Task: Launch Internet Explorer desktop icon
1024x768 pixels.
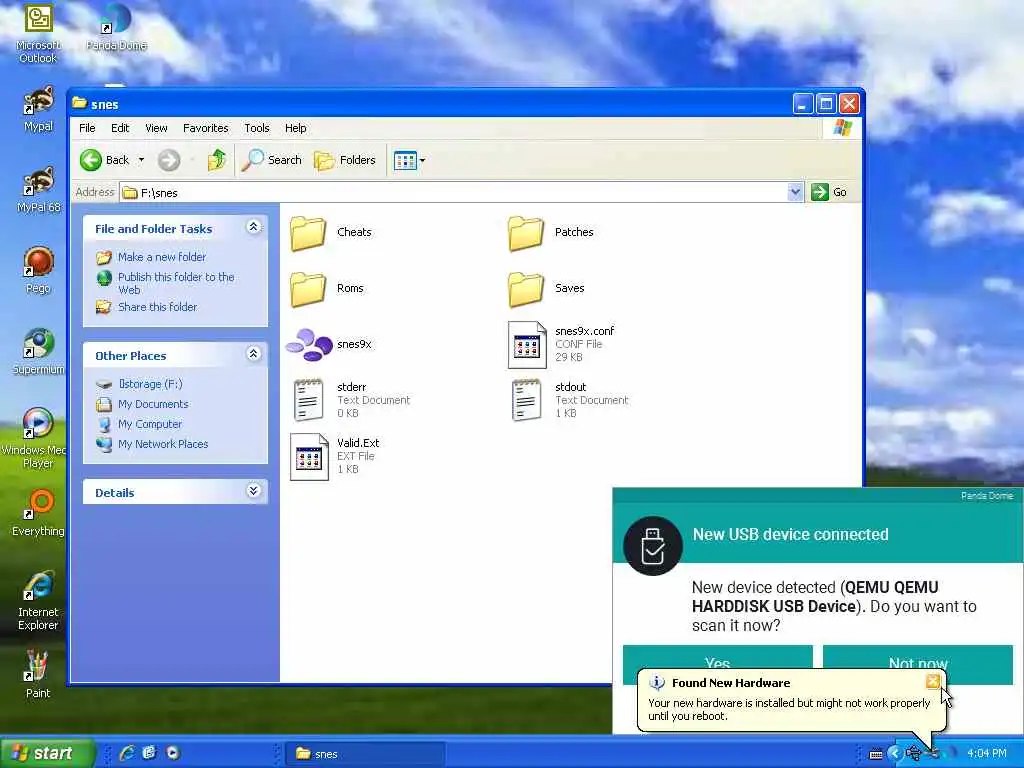Action: coord(38,601)
